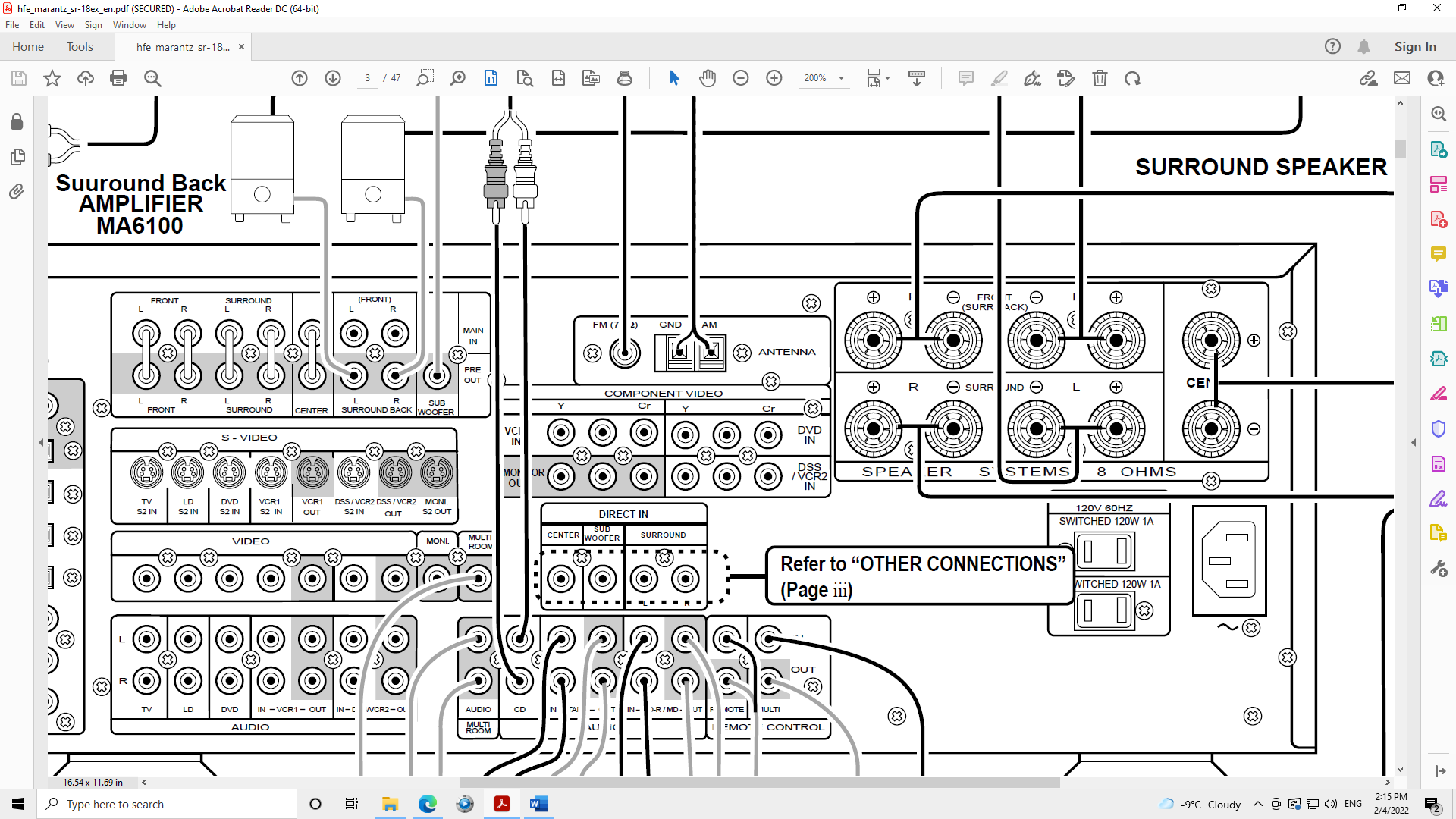This screenshot has height=819, width=1456.
Task: Share the file via the share icon
Action: pyautogui.click(x=1436, y=78)
